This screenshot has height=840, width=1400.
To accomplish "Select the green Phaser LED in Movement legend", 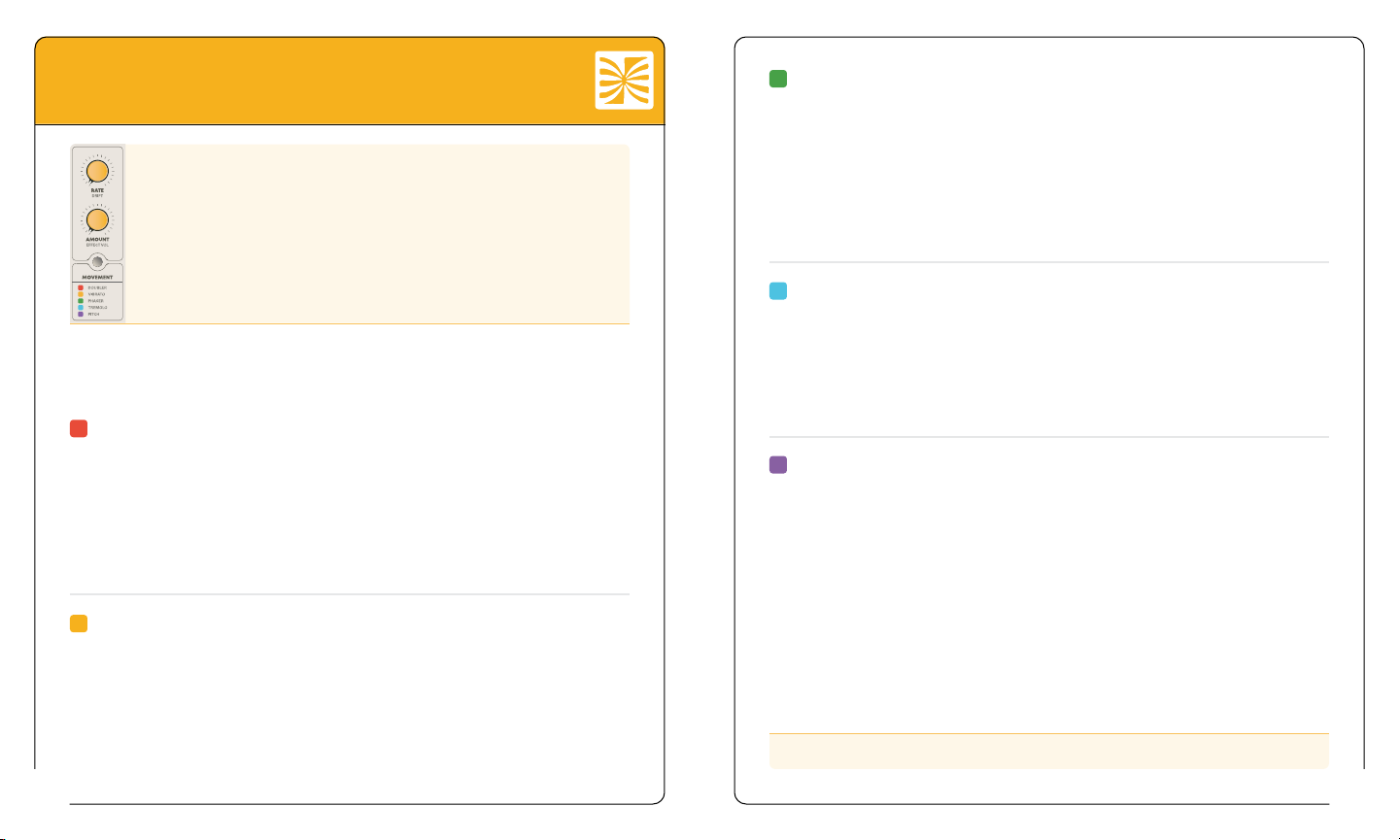I will click(x=81, y=301).
